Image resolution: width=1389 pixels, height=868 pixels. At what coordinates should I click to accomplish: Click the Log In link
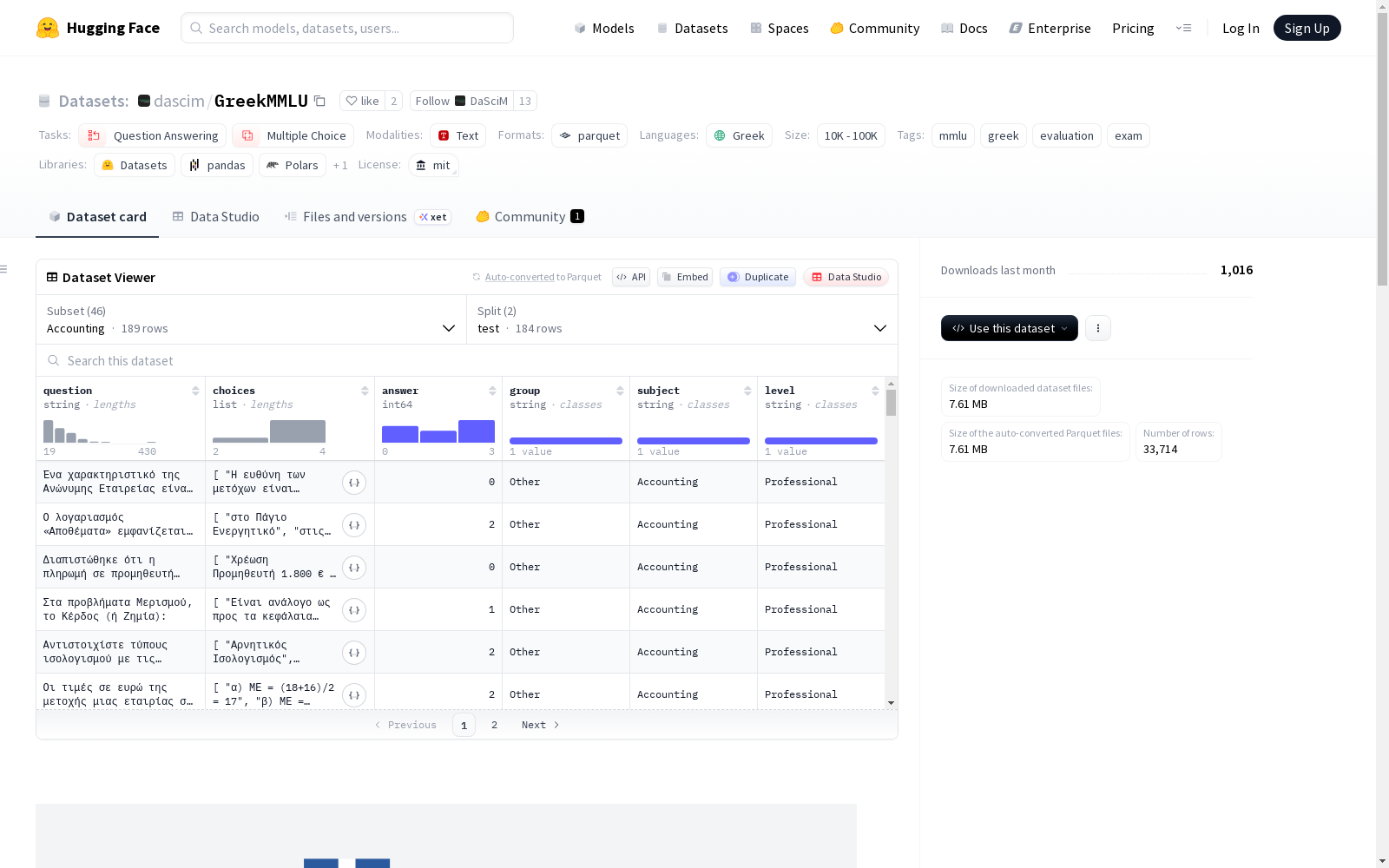[1241, 28]
